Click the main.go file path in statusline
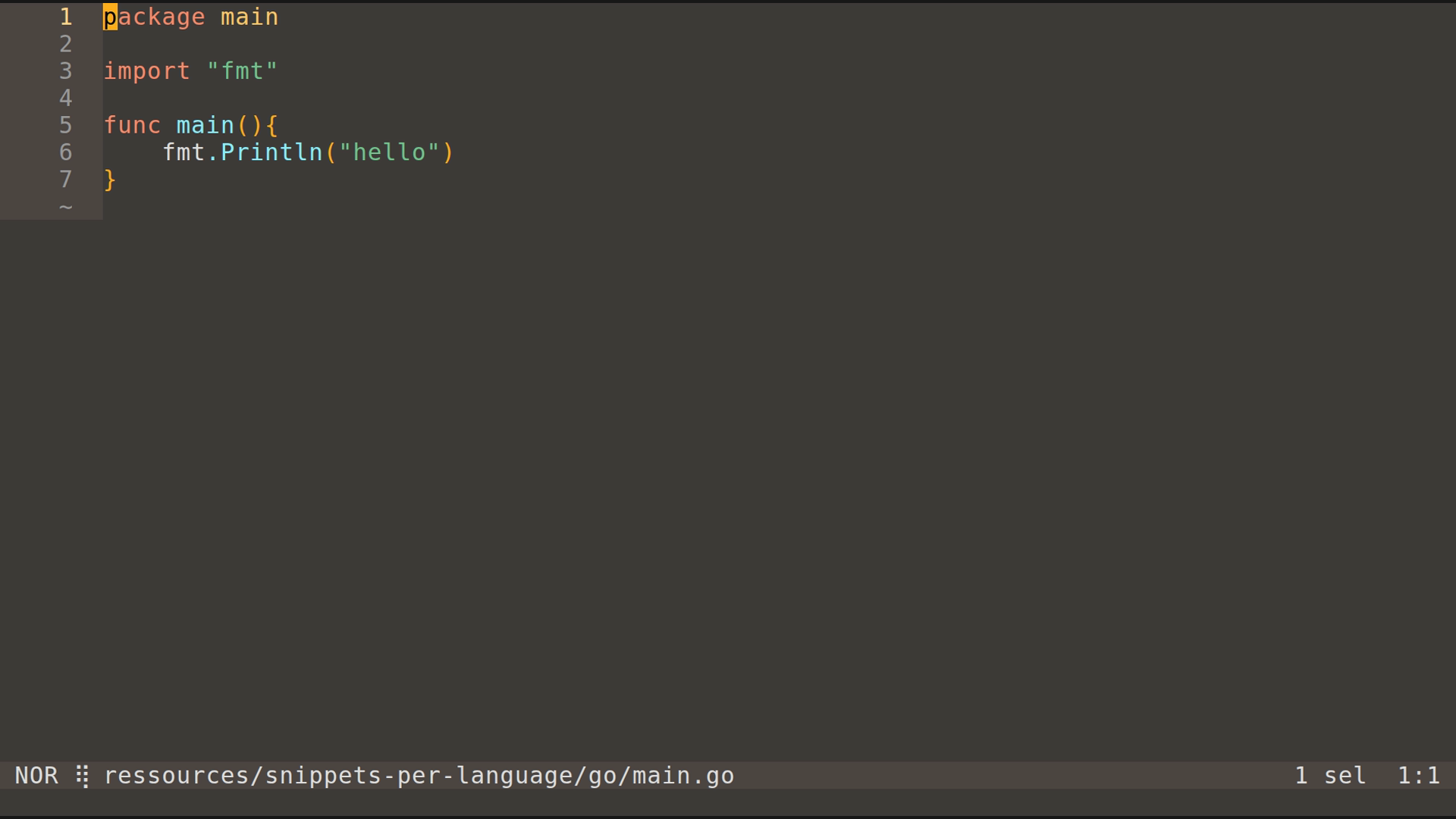The image size is (1456, 819). pyautogui.click(x=419, y=776)
